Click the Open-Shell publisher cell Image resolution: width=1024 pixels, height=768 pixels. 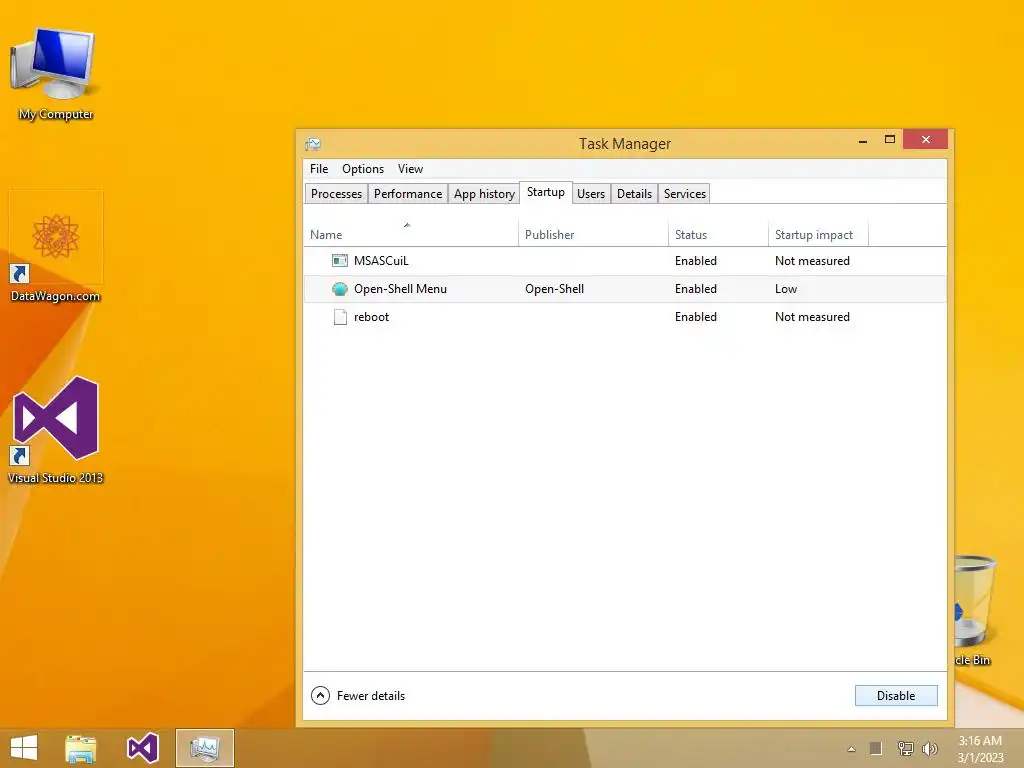coord(554,289)
